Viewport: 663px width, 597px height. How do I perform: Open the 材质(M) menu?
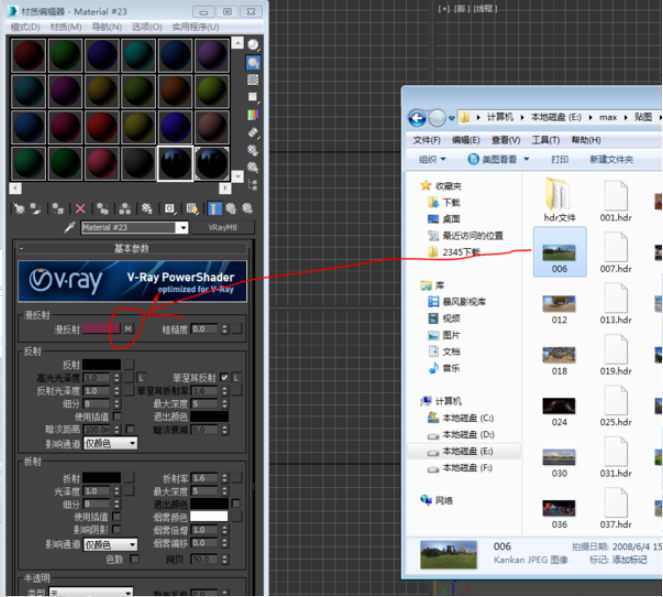point(66,27)
